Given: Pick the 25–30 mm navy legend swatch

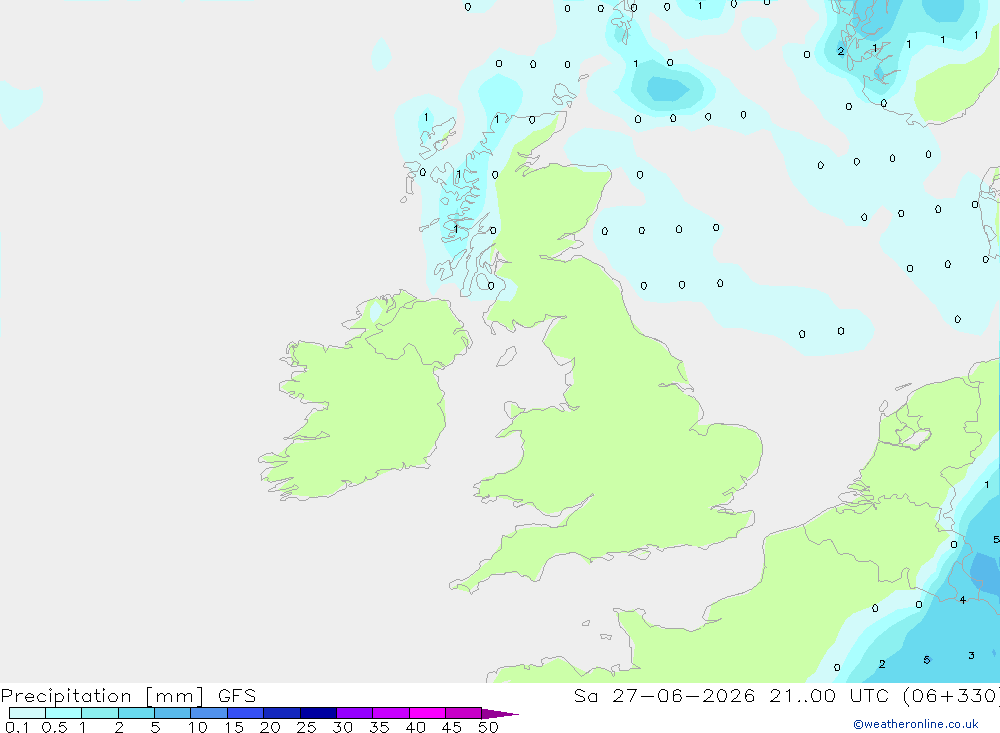Looking at the screenshot, I should [318, 713].
